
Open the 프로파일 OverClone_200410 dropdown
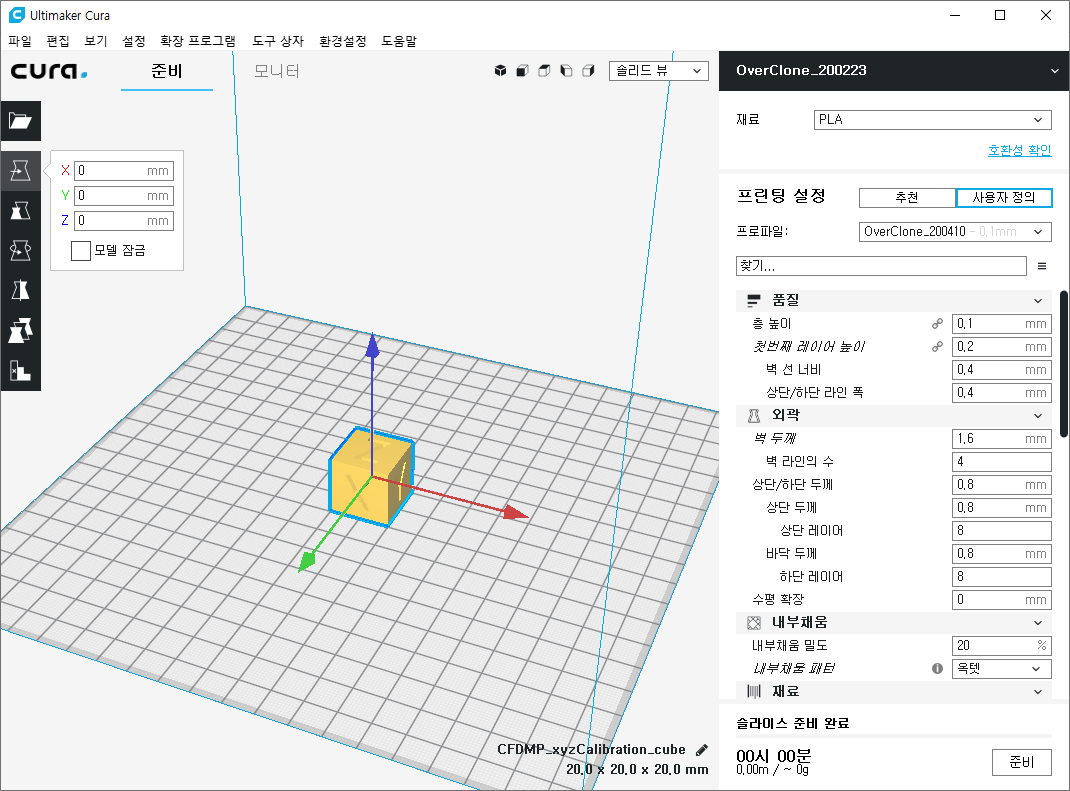pyautogui.click(x=955, y=231)
